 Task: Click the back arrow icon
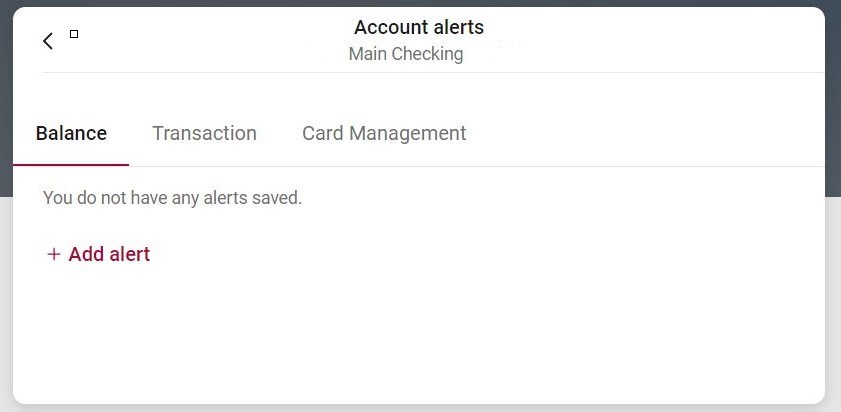(x=48, y=41)
